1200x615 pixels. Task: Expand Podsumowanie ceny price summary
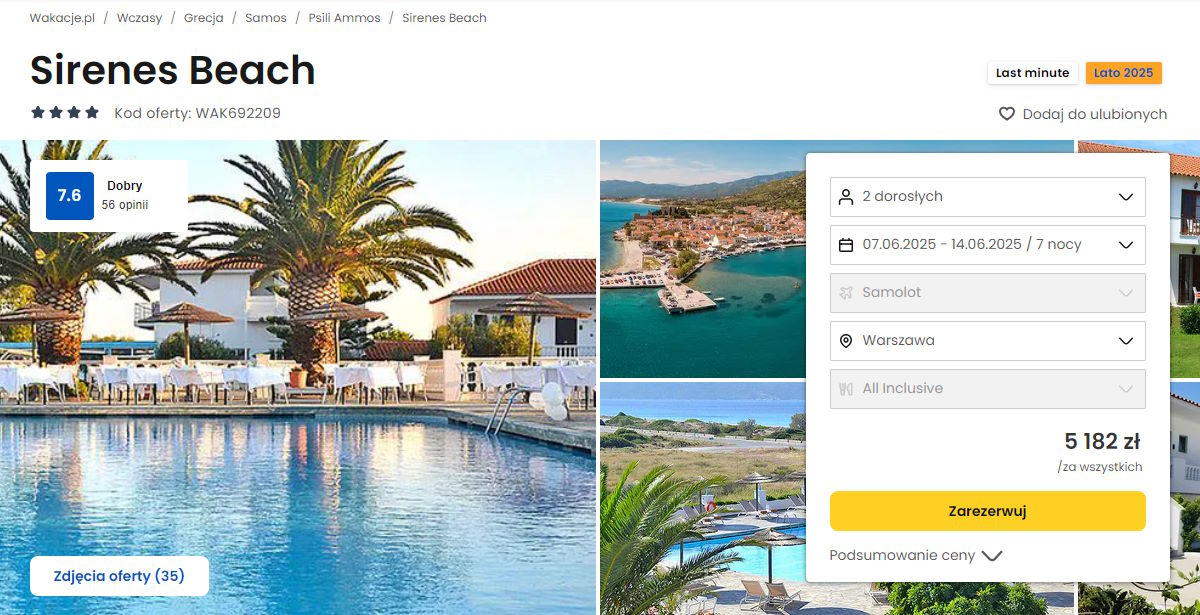(x=916, y=556)
